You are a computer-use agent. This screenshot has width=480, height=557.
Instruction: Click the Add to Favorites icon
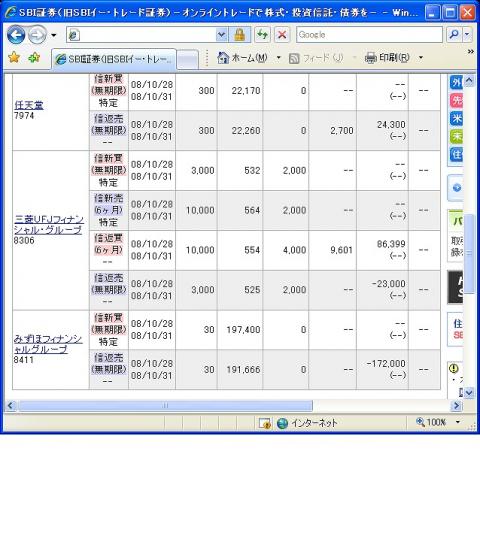(x=34, y=57)
